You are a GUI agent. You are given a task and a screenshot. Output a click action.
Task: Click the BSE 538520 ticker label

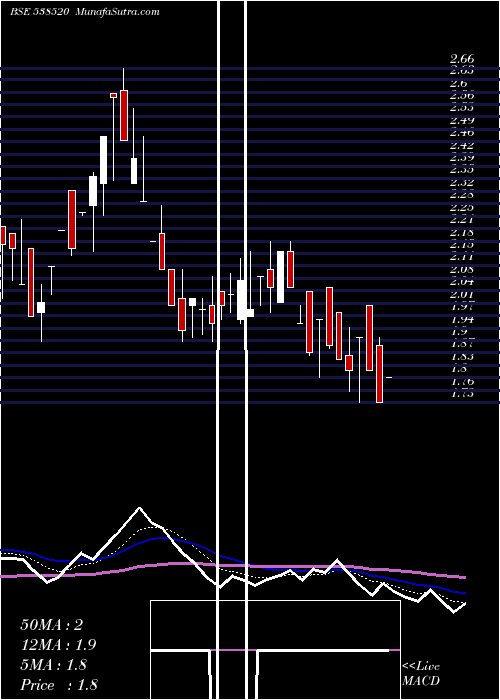pyautogui.click(x=39, y=12)
